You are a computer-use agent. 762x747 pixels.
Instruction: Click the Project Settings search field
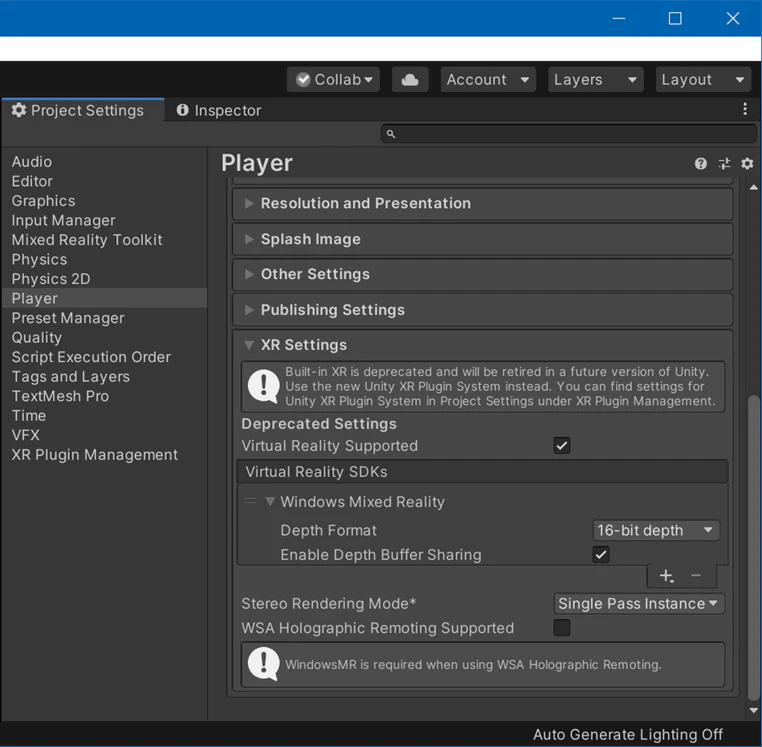click(x=569, y=134)
